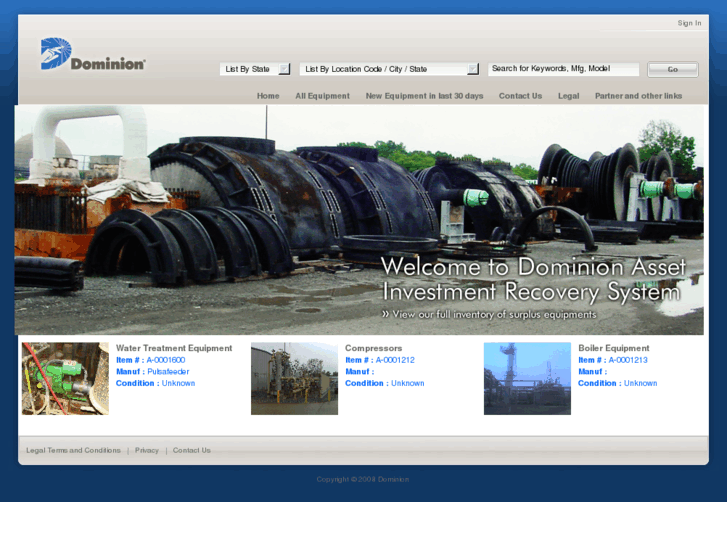The image size is (727, 545).
Task: Click the Water Treatment Equipment heading
Action: (x=174, y=348)
